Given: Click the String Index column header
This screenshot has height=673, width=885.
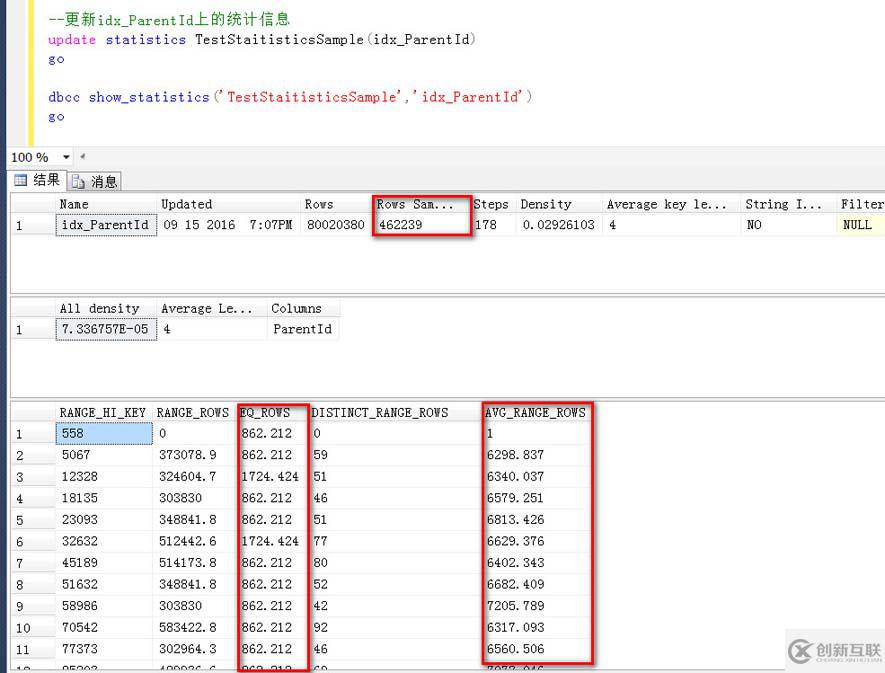Looking at the screenshot, I should 788,204.
